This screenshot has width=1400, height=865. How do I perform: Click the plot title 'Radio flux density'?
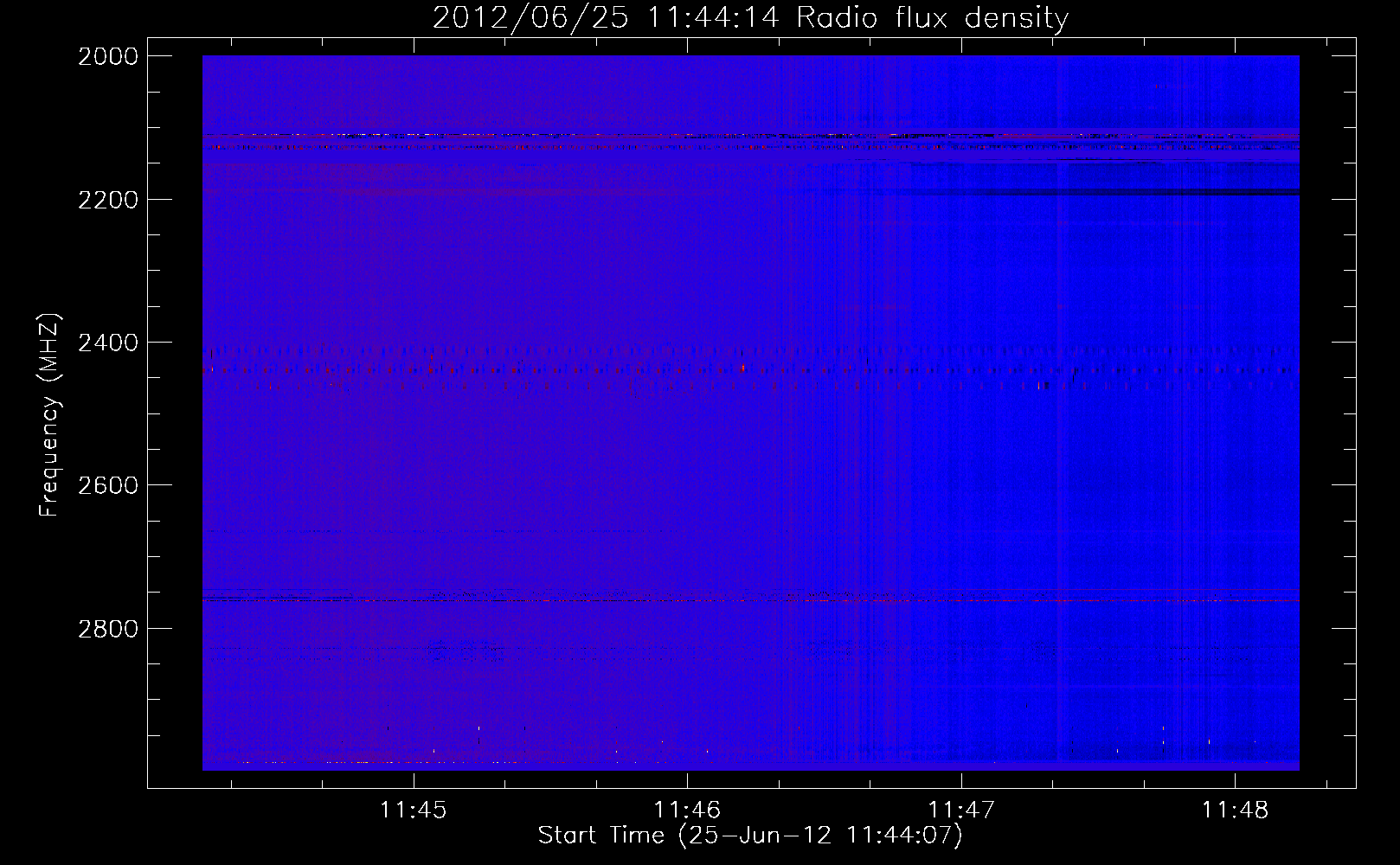(933, 17)
